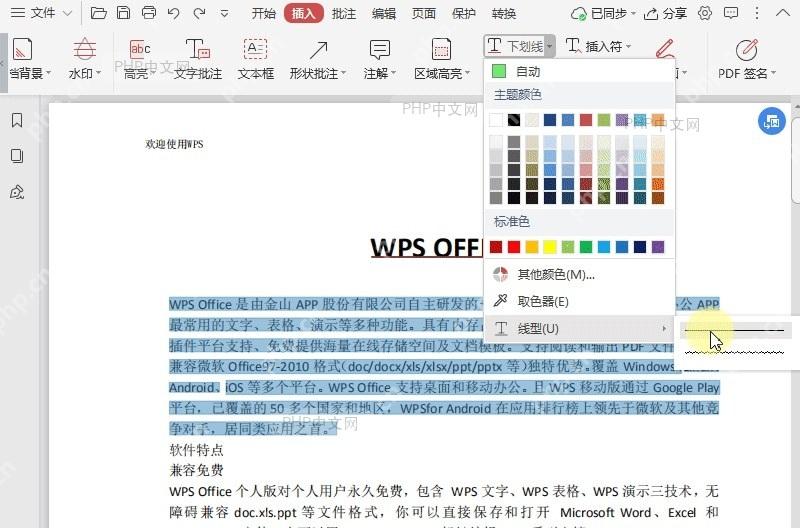Expand the quick access toolbar dropdown

pos(224,14)
